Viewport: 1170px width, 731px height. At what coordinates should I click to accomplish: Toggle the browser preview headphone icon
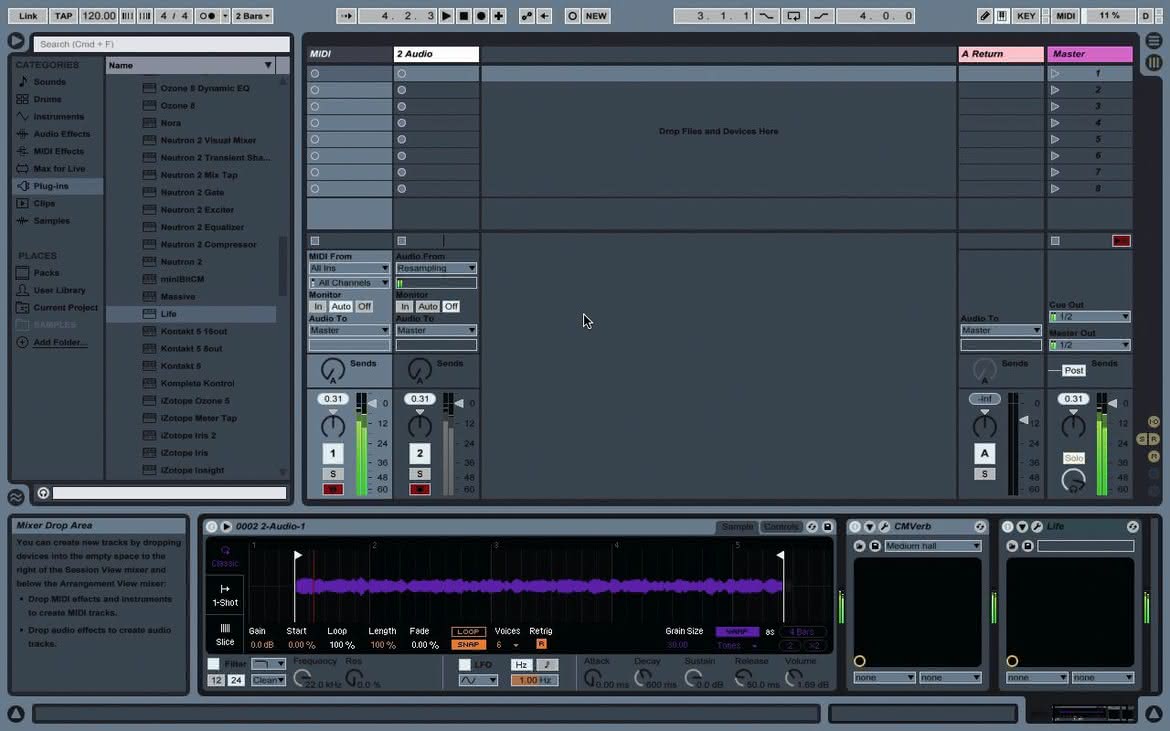coord(43,493)
